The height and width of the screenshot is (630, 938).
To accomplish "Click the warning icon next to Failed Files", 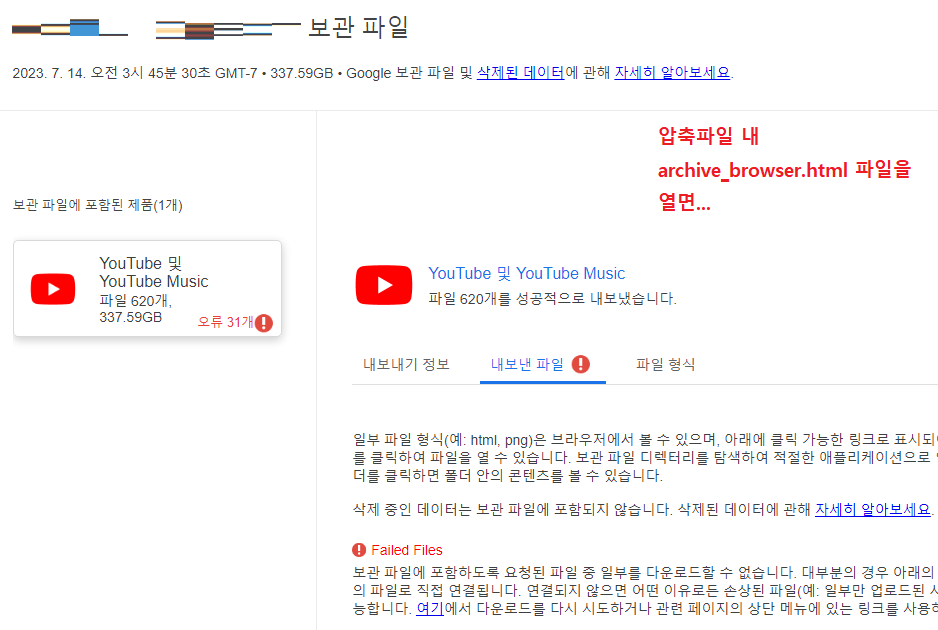I will click(x=359, y=550).
